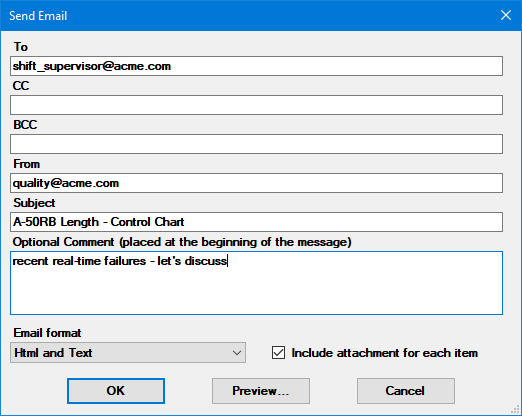522x416 pixels.
Task: Click the Include attachment label text
Action: (385, 353)
